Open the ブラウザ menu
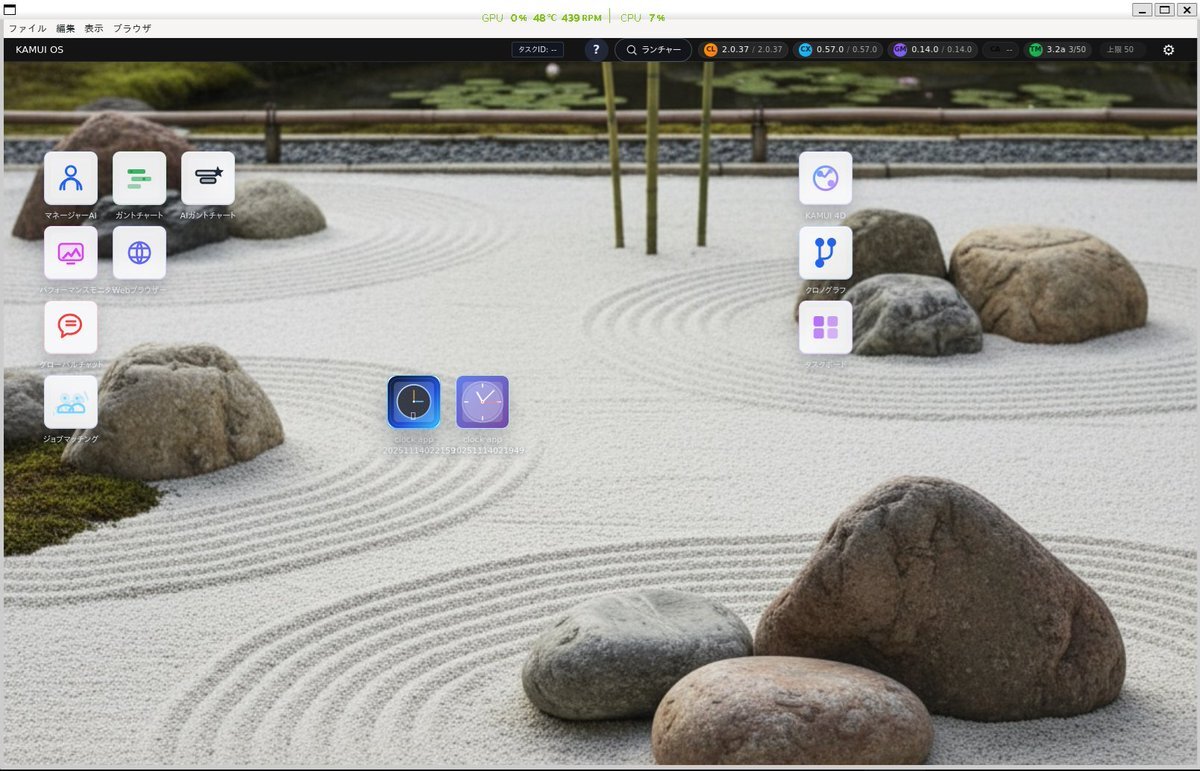 [132, 29]
